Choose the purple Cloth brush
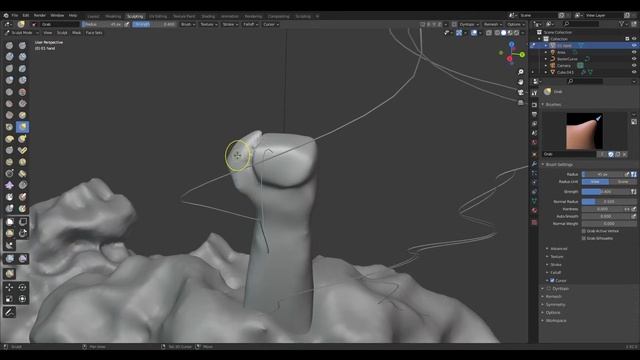The image size is (640, 360). [9, 185]
